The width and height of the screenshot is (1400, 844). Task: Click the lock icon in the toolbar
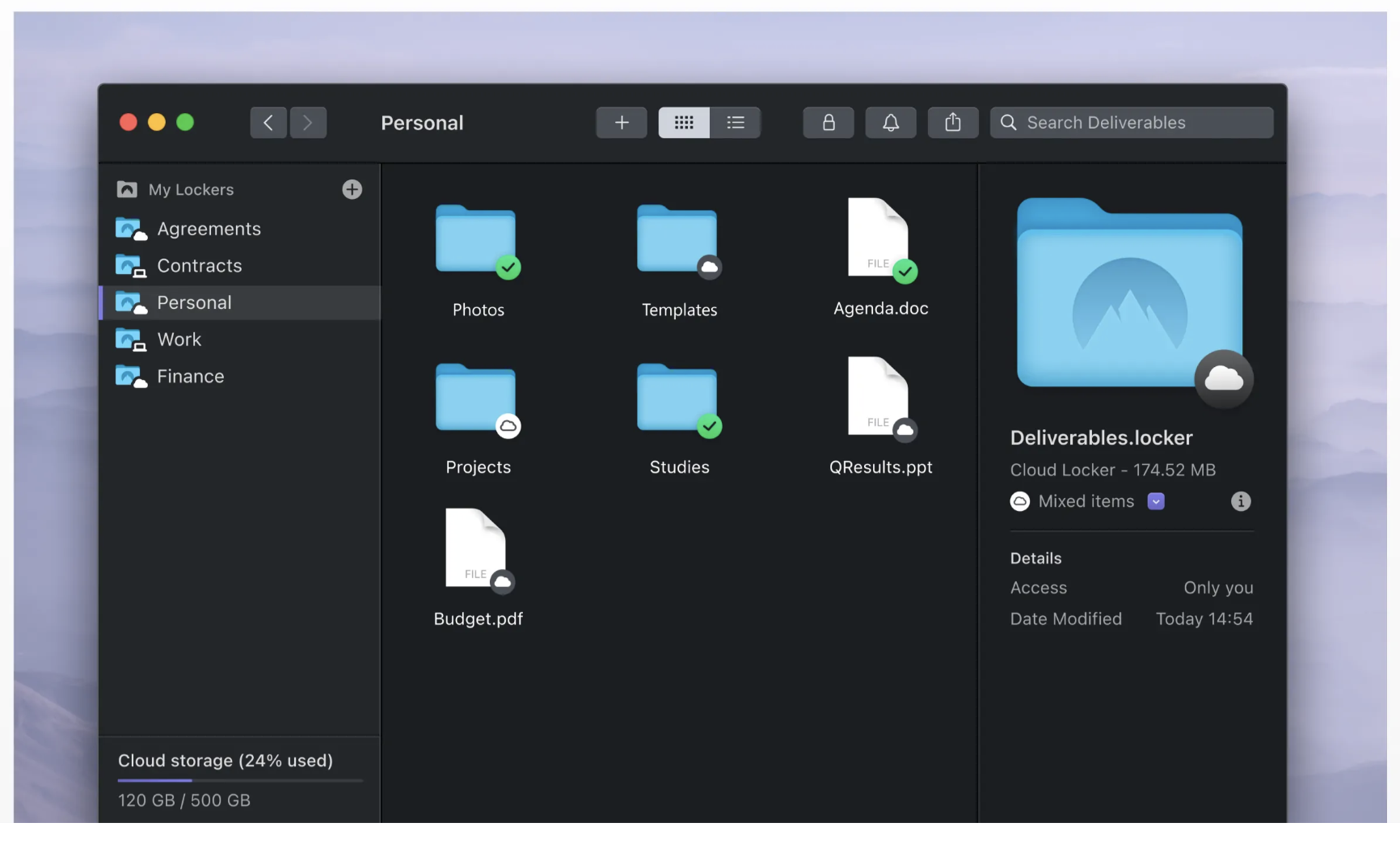(829, 123)
